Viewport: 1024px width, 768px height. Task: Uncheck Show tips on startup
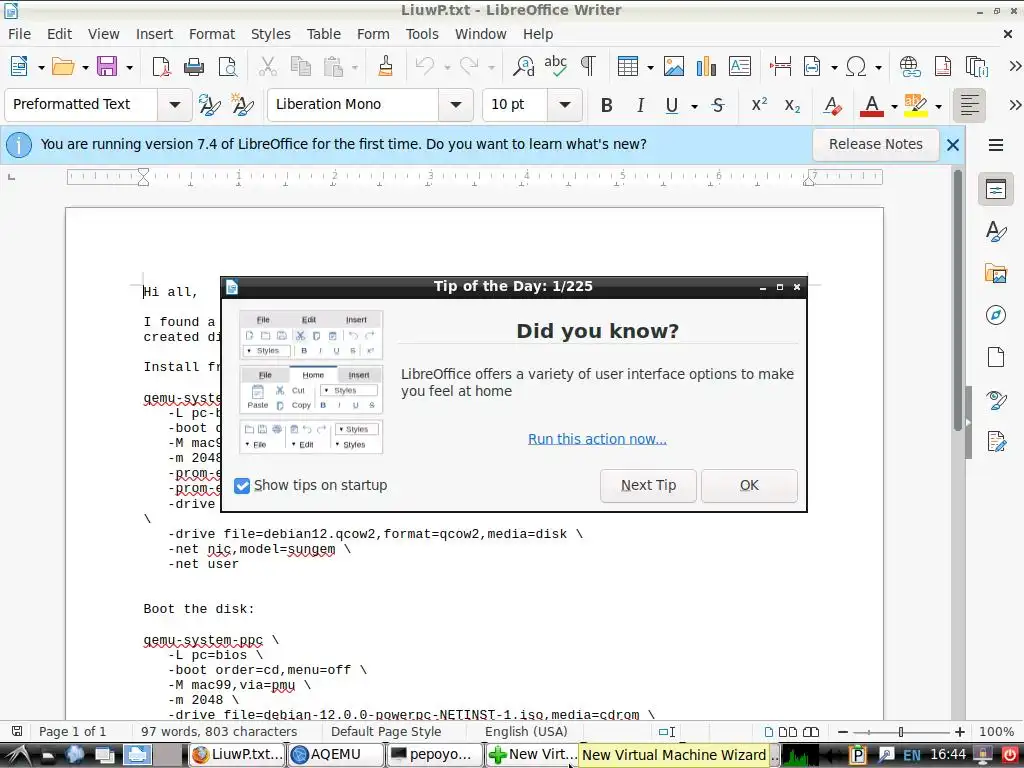242,486
